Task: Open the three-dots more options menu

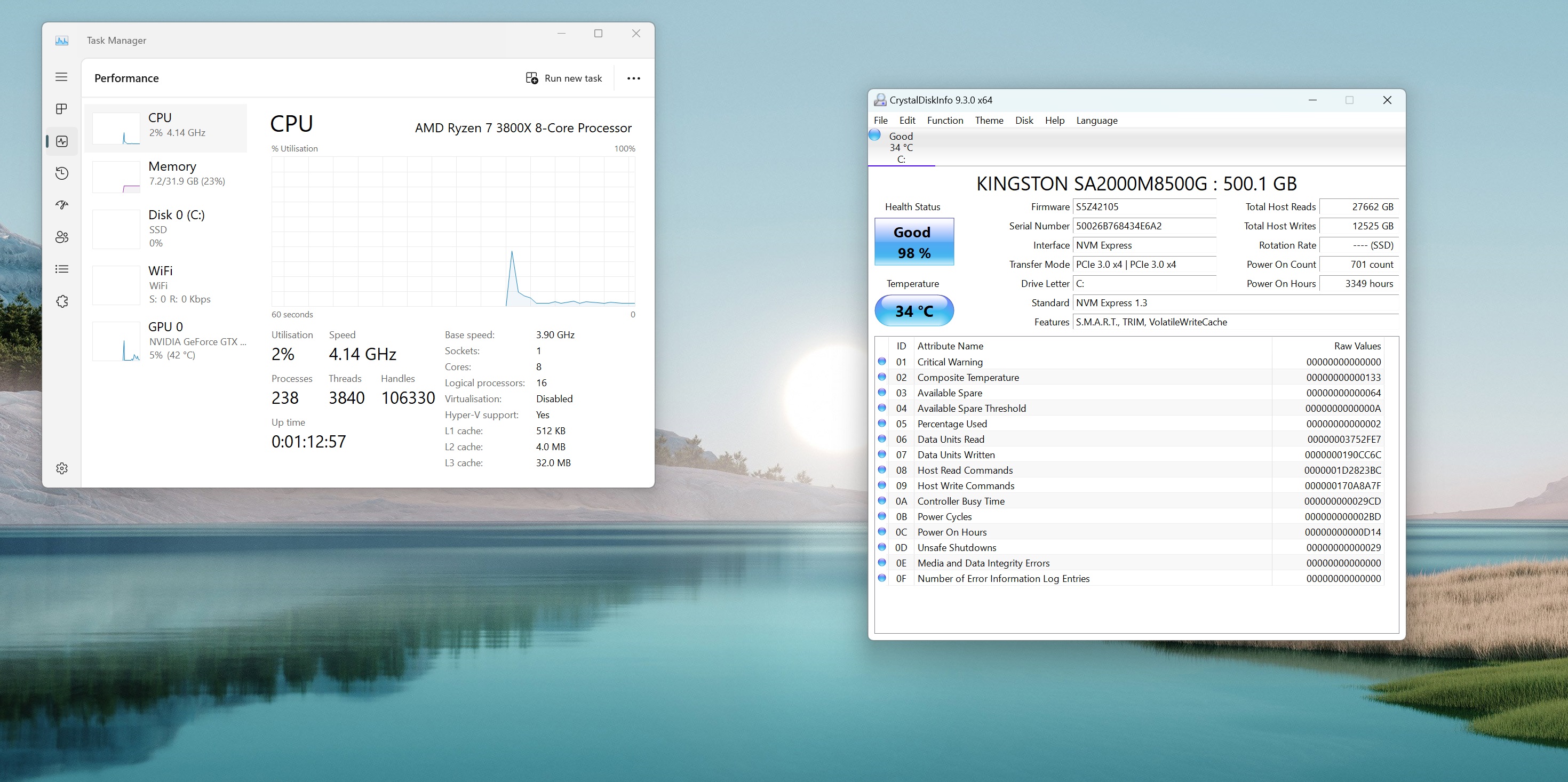Action: pyautogui.click(x=634, y=78)
